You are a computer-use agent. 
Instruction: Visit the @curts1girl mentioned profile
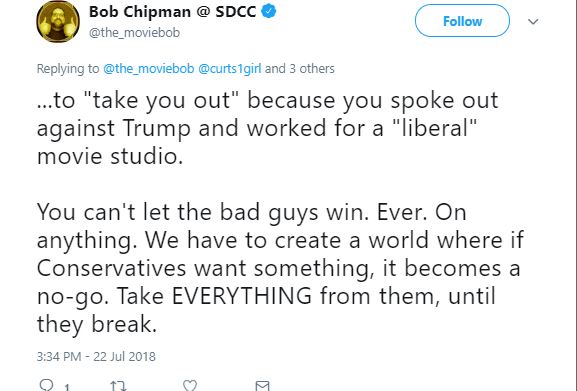pos(230,69)
